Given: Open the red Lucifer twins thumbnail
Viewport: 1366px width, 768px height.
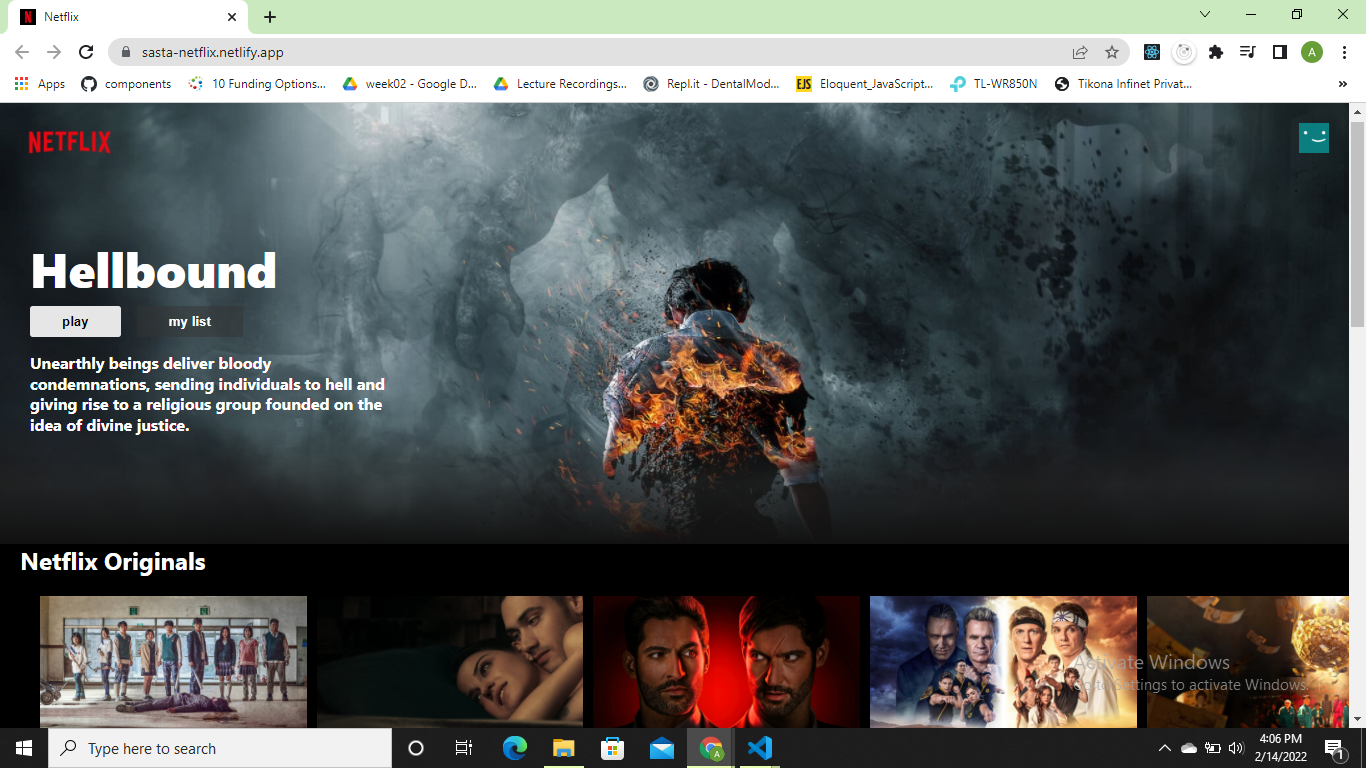Looking at the screenshot, I should [726, 662].
